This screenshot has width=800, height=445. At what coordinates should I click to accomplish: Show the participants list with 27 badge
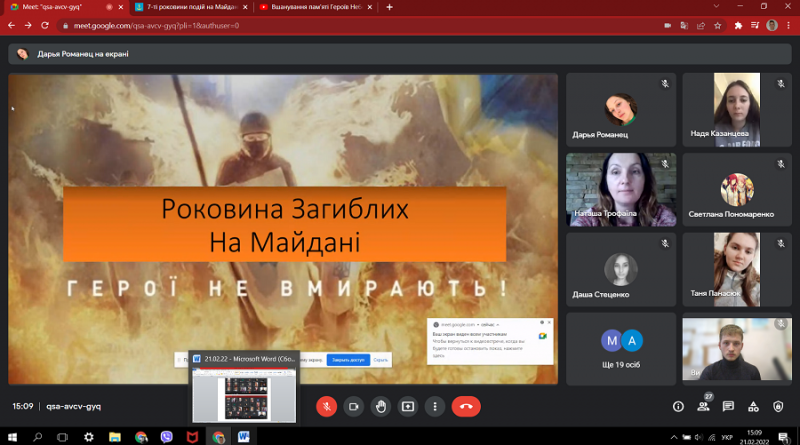click(x=704, y=406)
